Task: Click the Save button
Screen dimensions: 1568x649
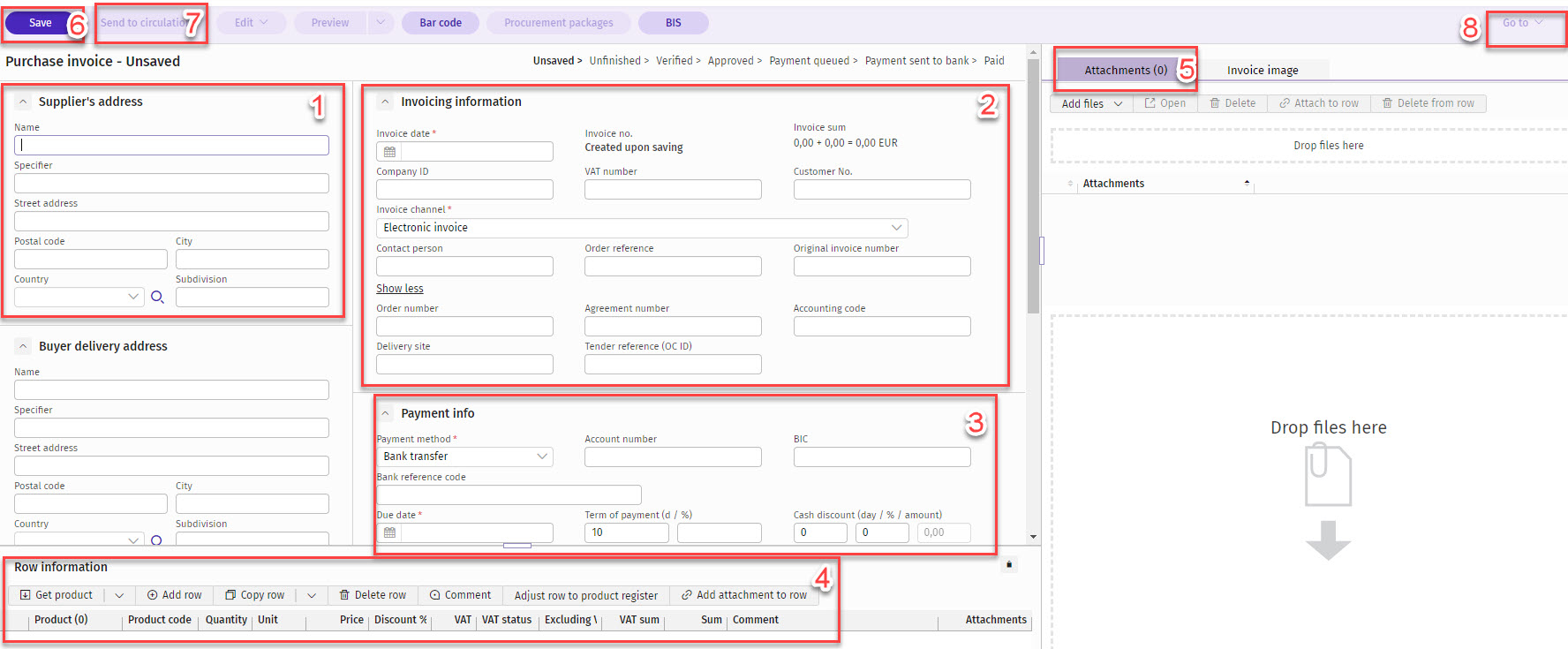Action: point(41,23)
